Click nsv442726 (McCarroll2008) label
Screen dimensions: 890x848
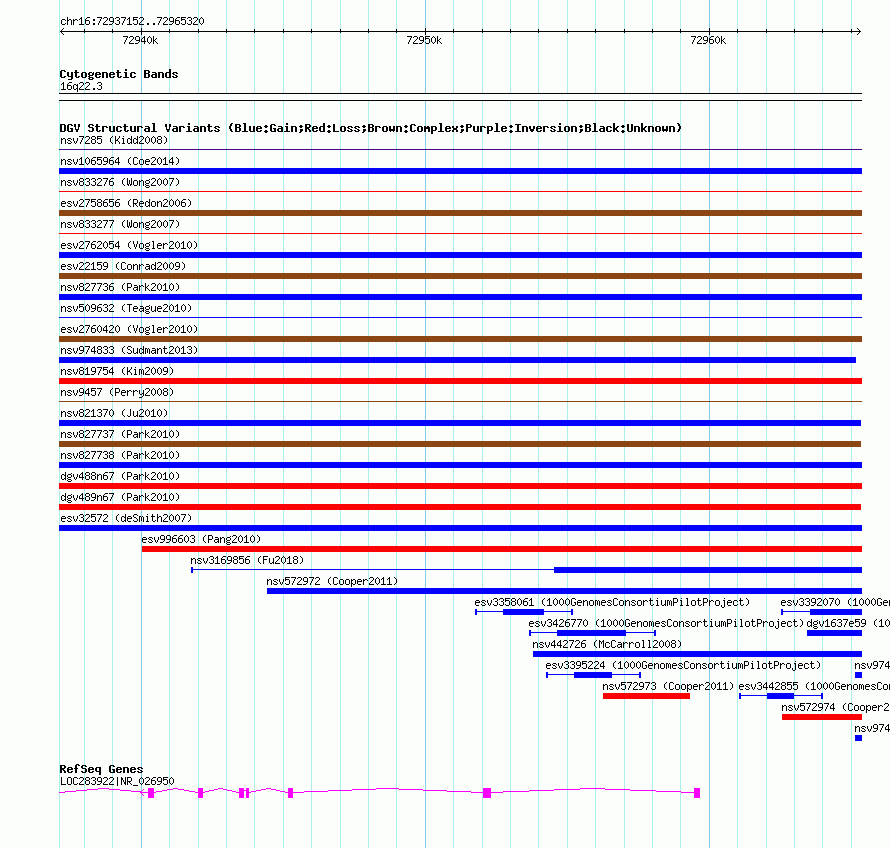click(607, 644)
